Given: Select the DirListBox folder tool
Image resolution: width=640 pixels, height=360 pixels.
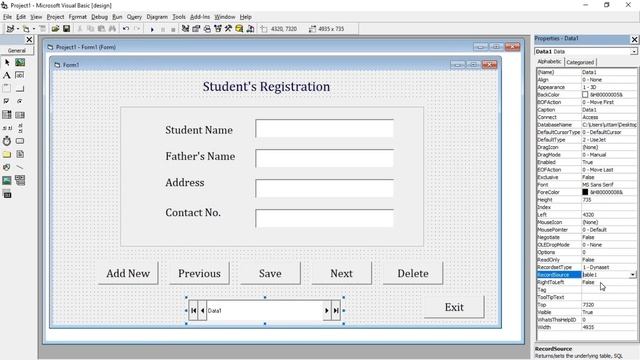Looking at the screenshot, I should pyautogui.click(x=7, y=154).
